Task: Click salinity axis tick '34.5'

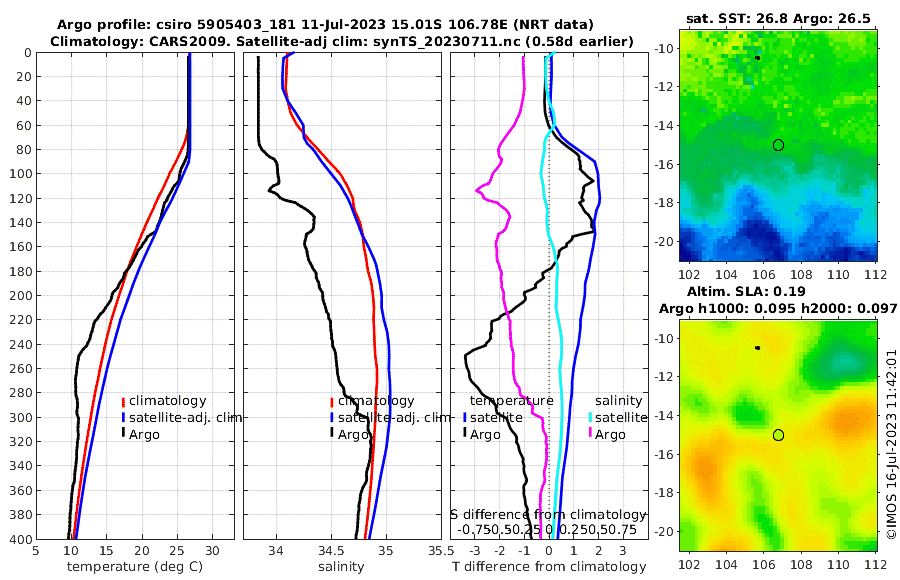Action: [331, 551]
